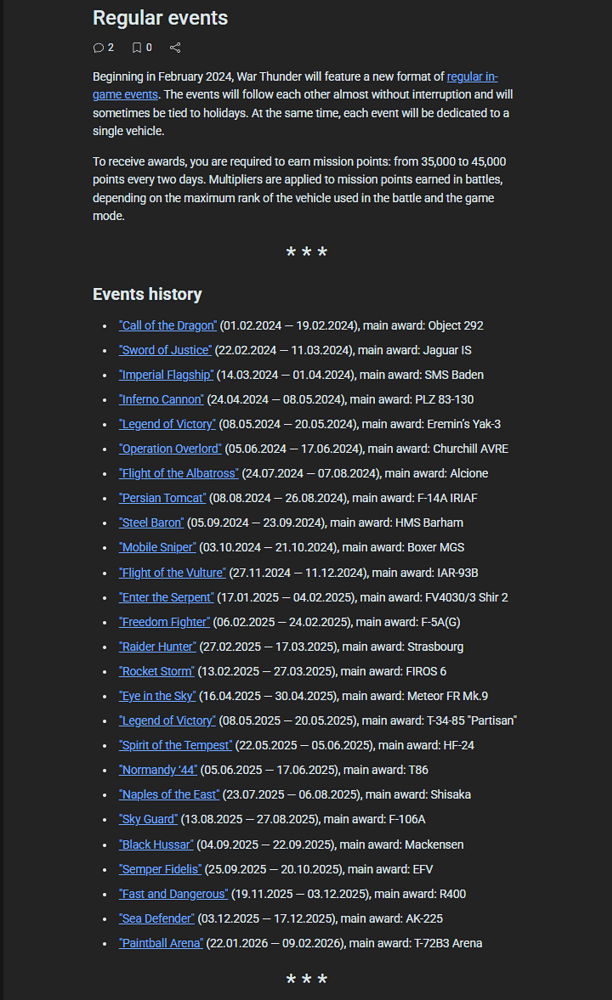Open "Spirit of the Tempest" link
Image resolution: width=612 pixels, height=1000 pixels.
pyautogui.click(x=175, y=745)
